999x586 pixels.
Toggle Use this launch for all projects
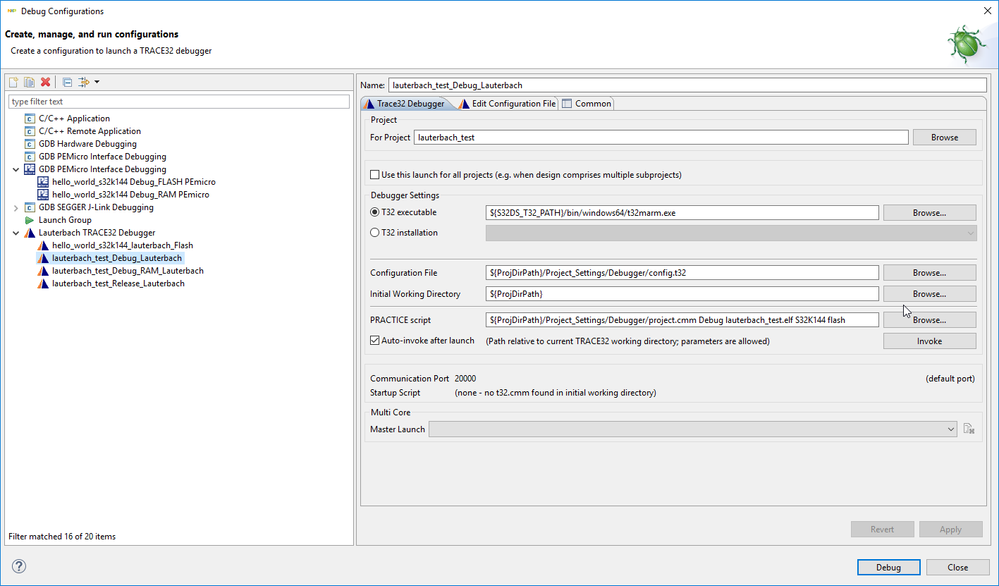coord(375,175)
